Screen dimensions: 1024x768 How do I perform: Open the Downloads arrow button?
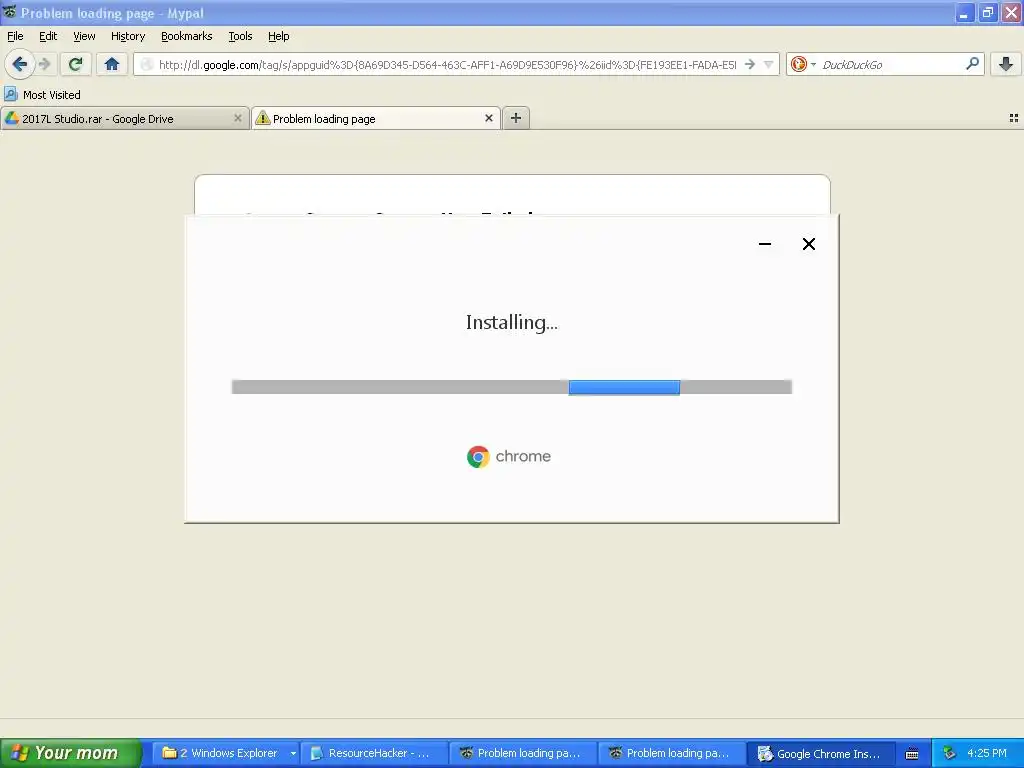tap(1006, 64)
